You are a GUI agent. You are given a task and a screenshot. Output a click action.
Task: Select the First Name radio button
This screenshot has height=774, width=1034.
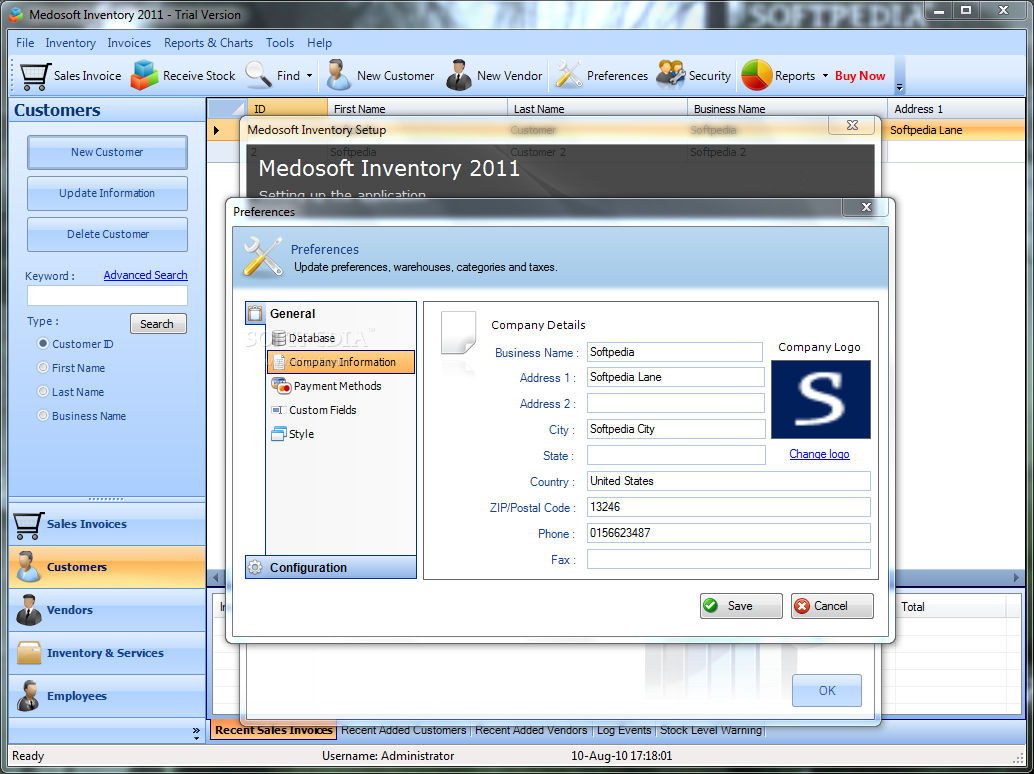pos(43,367)
